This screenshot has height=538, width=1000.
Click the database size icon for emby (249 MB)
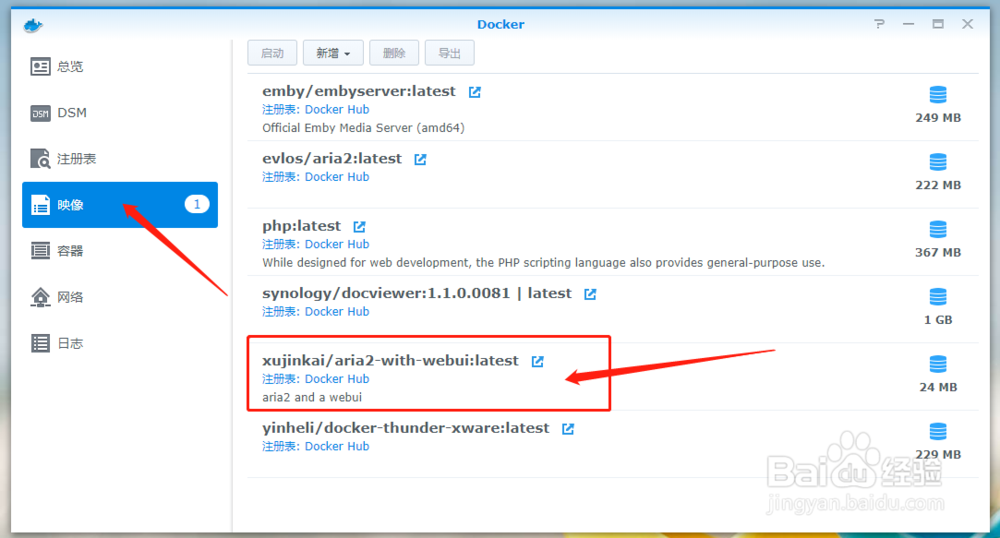click(x=938, y=94)
